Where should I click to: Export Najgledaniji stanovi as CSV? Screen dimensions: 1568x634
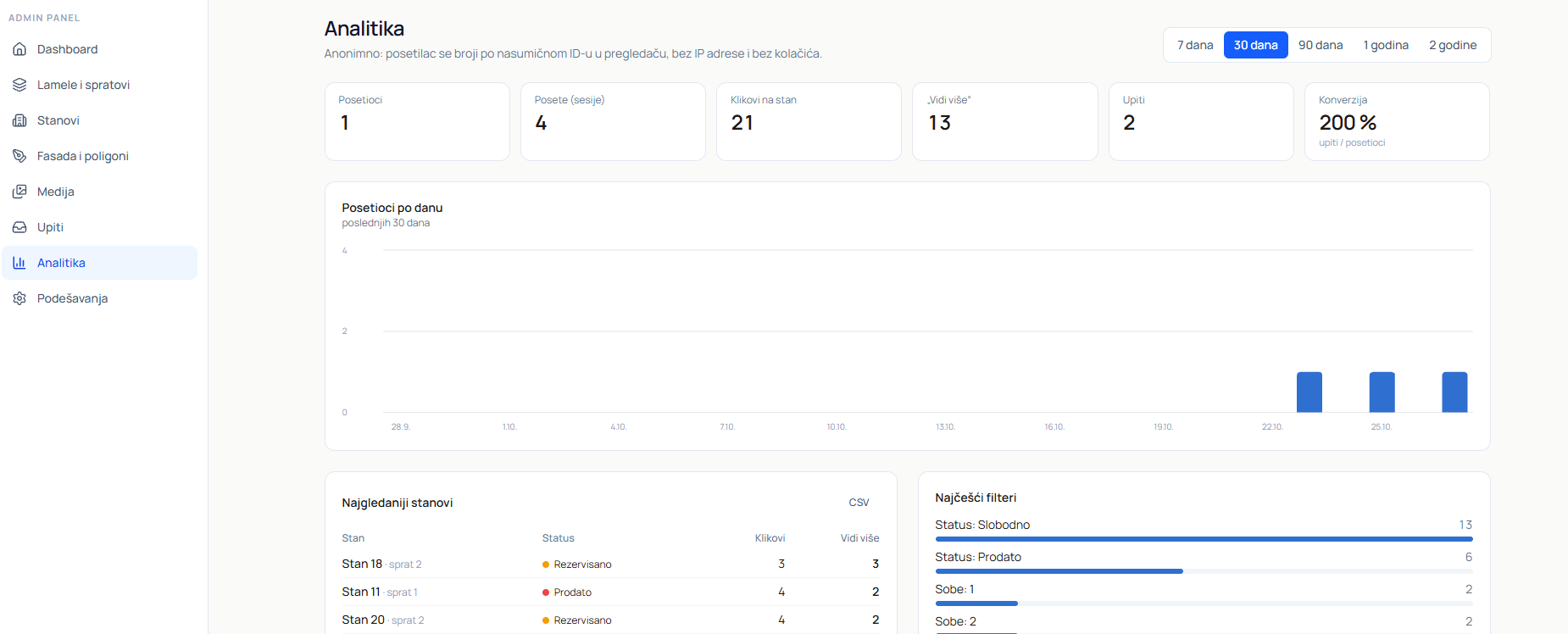tap(859, 503)
